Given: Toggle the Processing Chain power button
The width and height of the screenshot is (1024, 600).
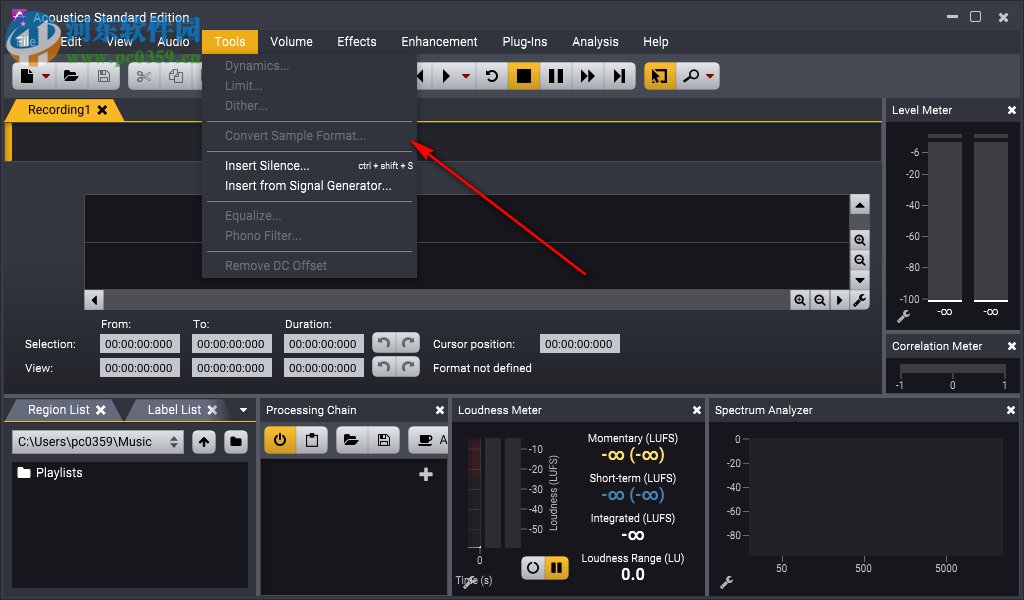Looking at the screenshot, I should point(280,440).
